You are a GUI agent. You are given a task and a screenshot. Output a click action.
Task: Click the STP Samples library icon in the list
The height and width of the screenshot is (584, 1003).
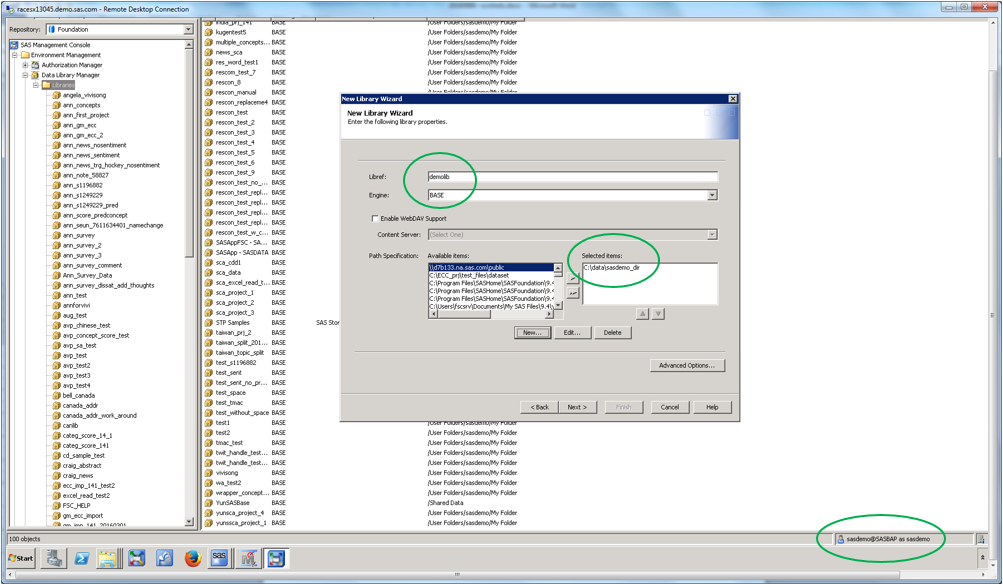[209, 322]
